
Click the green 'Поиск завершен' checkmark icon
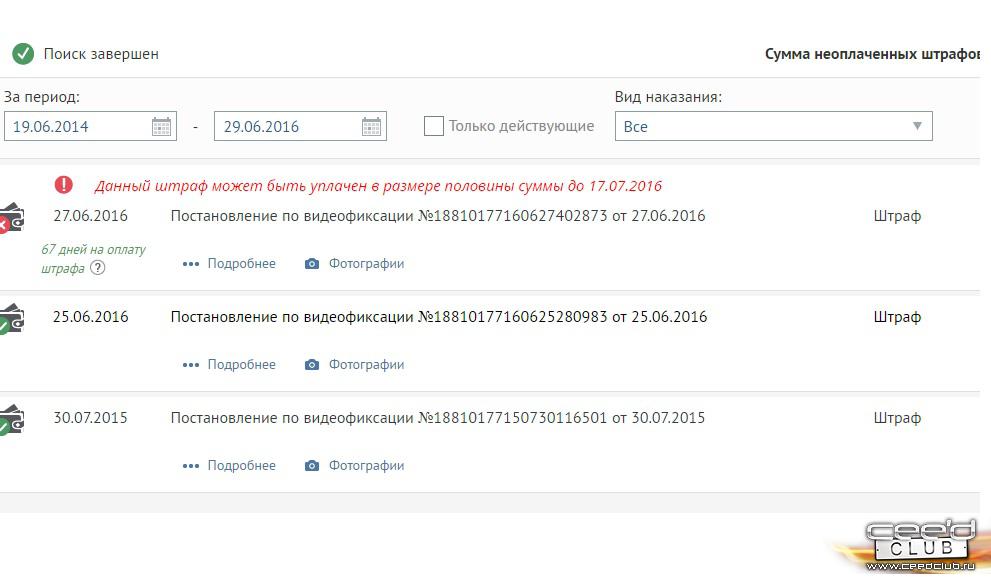(23, 54)
